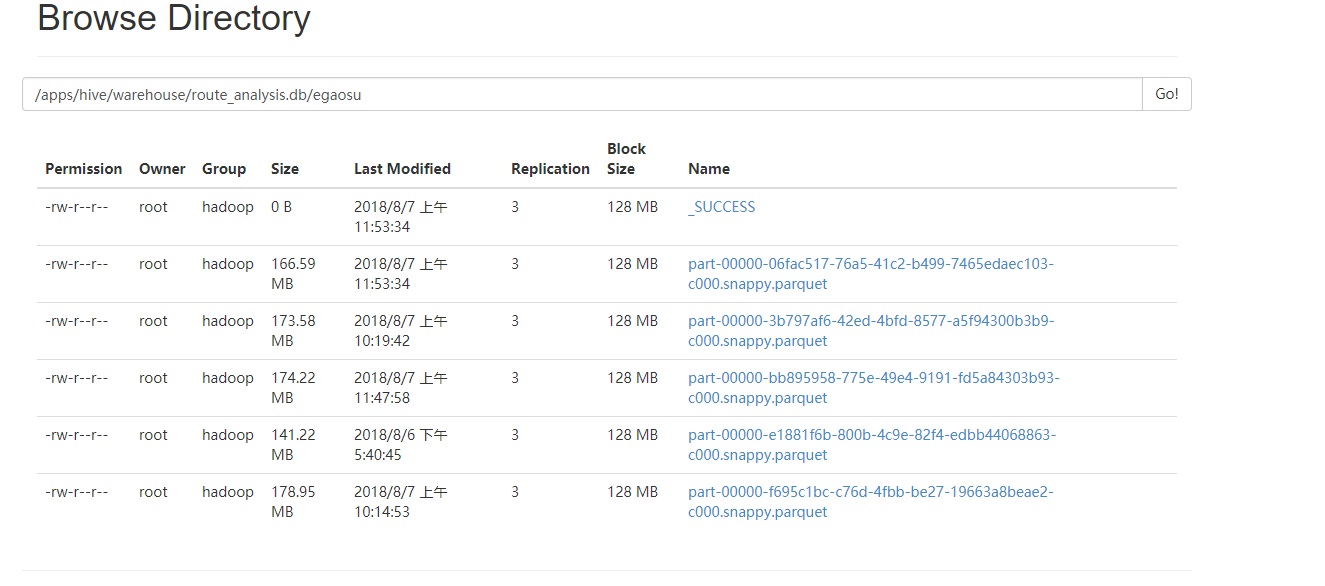This screenshot has width=1325, height=586.
Task: Click the Owner column header
Action: (x=162, y=169)
